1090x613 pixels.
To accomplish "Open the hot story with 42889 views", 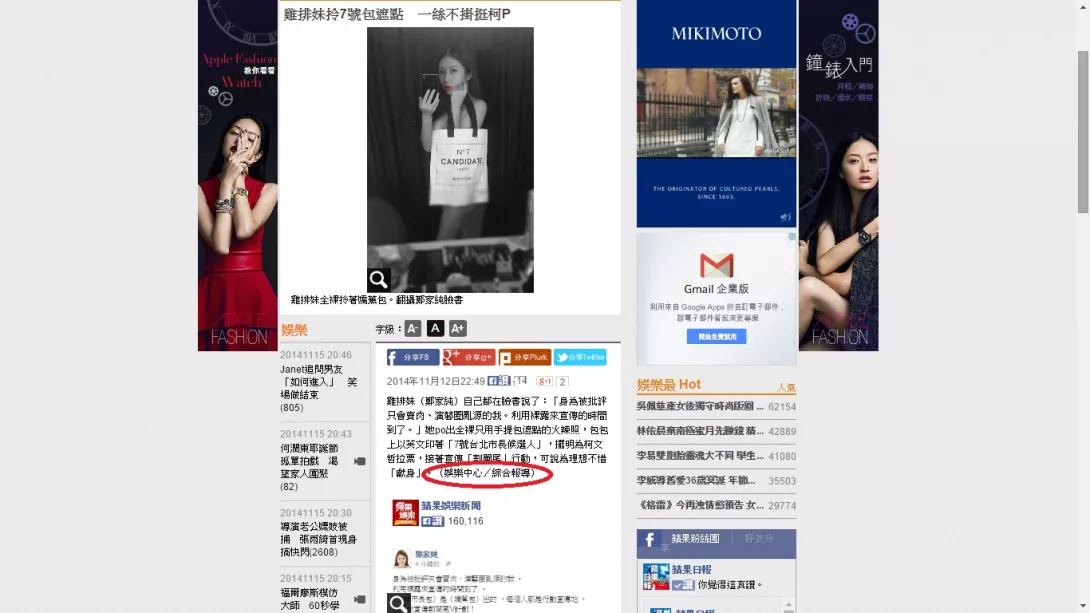I will click(x=700, y=431).
